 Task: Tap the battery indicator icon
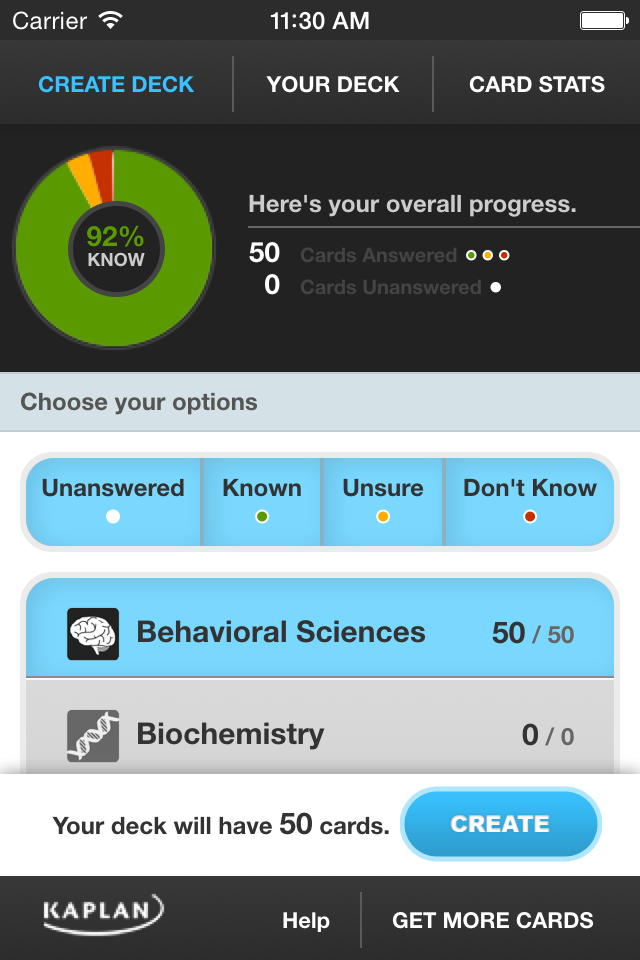(x=604, y=21)
